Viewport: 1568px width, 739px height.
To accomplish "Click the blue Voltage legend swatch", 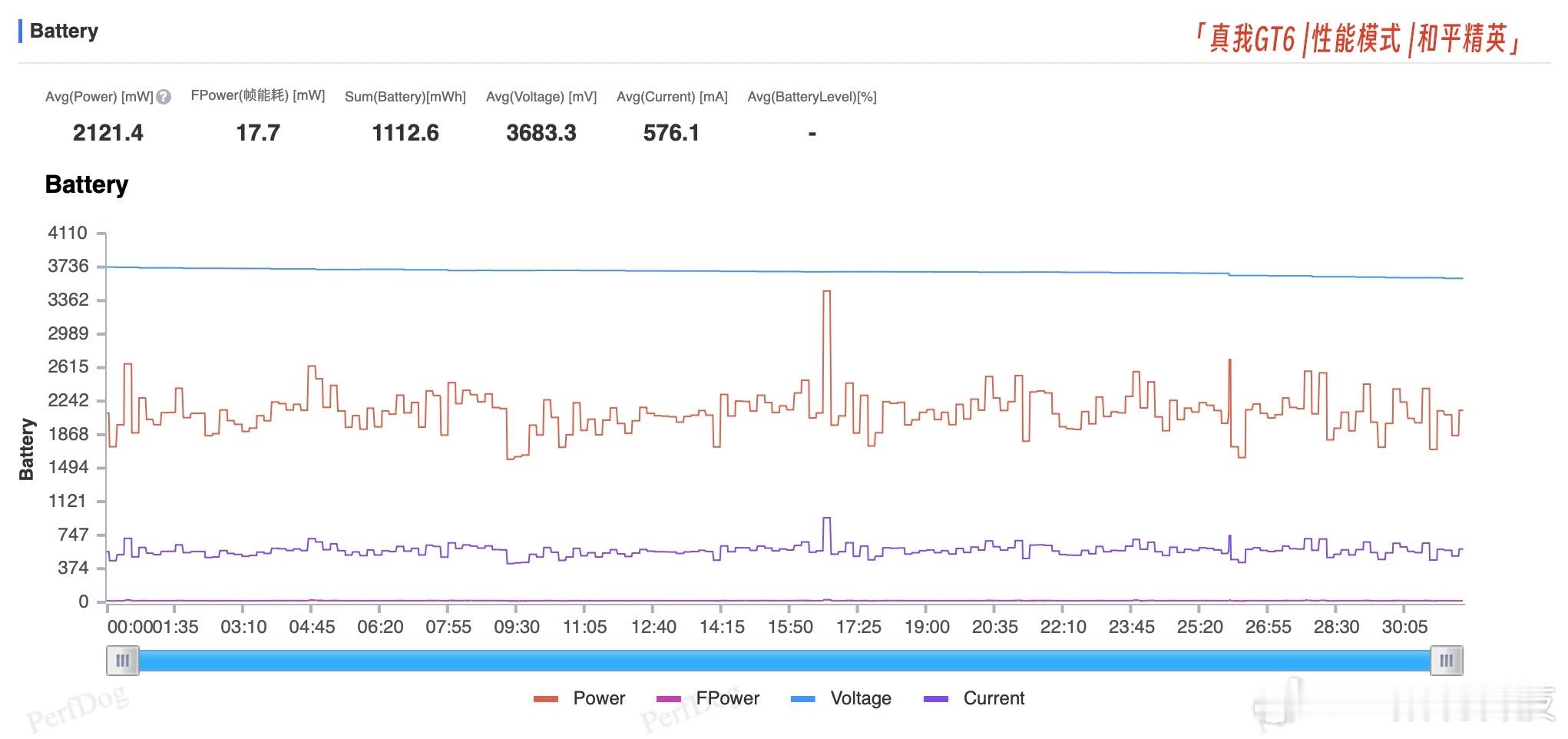I will [x=802, y=699].
